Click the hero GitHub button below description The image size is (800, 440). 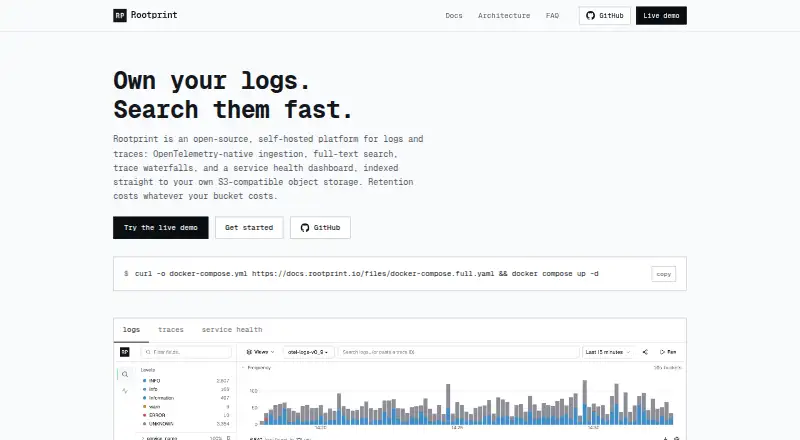320,228
